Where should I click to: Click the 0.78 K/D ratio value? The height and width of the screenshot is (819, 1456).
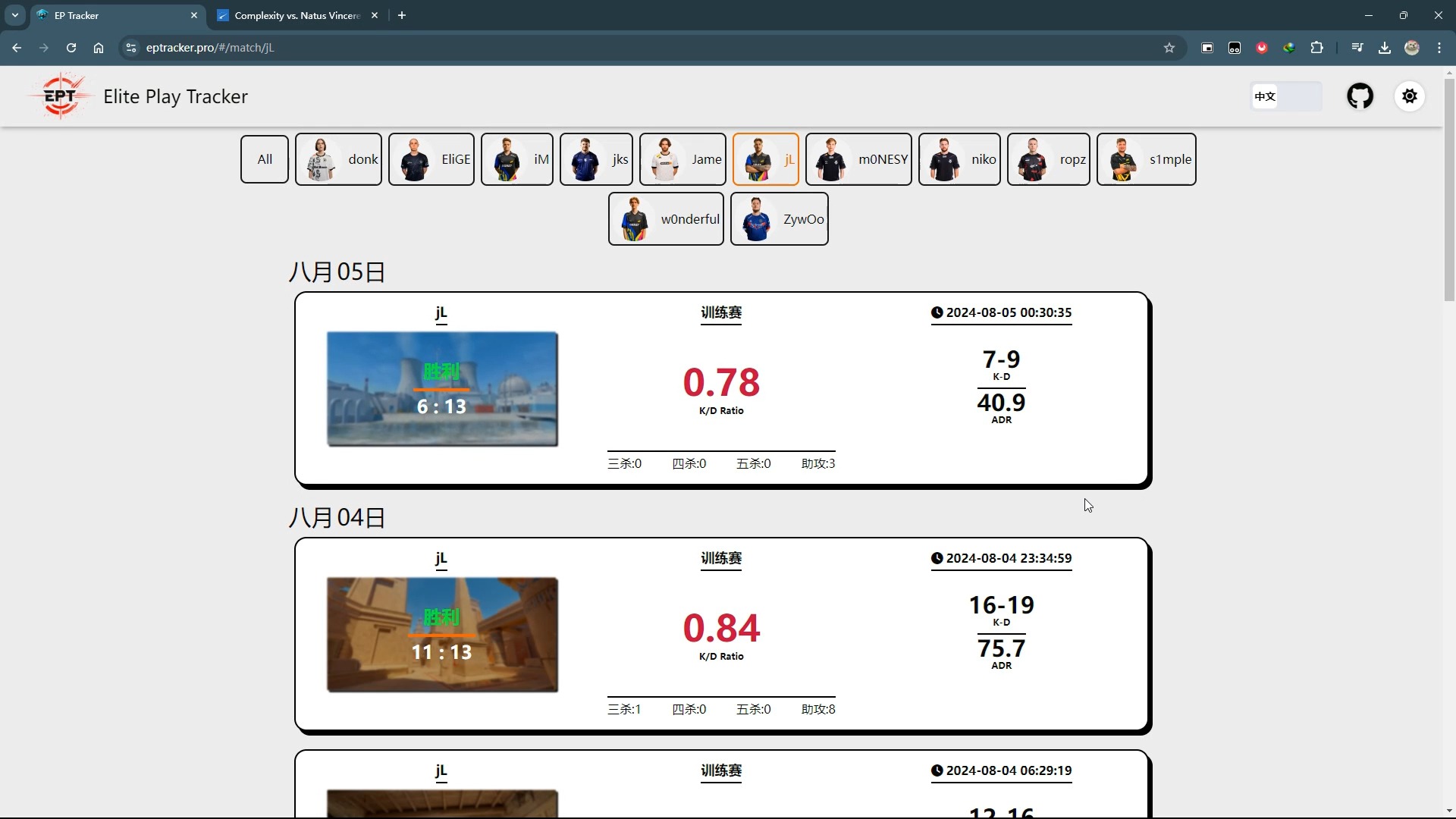tap(721, 382)
